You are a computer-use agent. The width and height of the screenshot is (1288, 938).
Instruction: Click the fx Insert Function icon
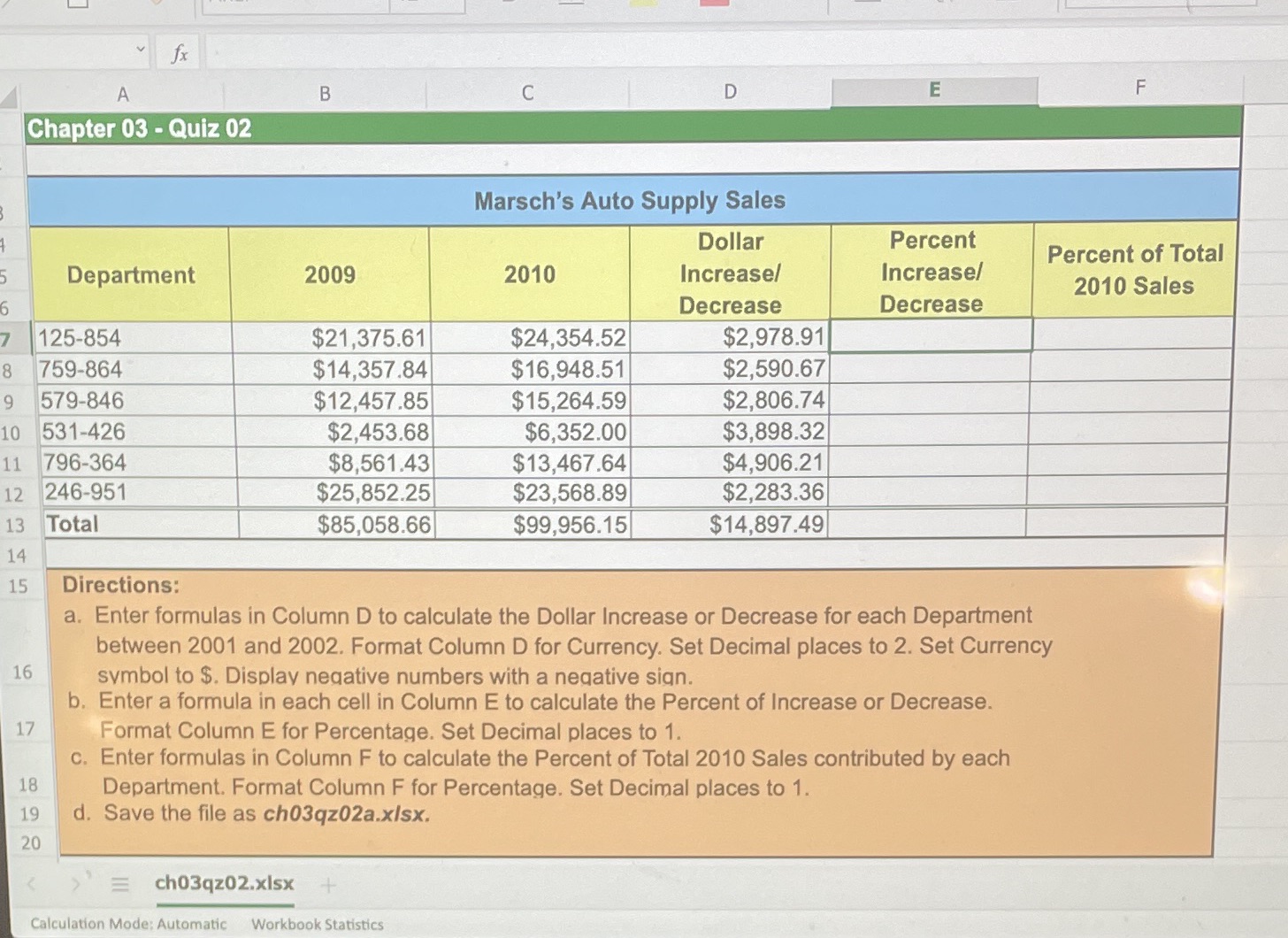coord(180,54)
